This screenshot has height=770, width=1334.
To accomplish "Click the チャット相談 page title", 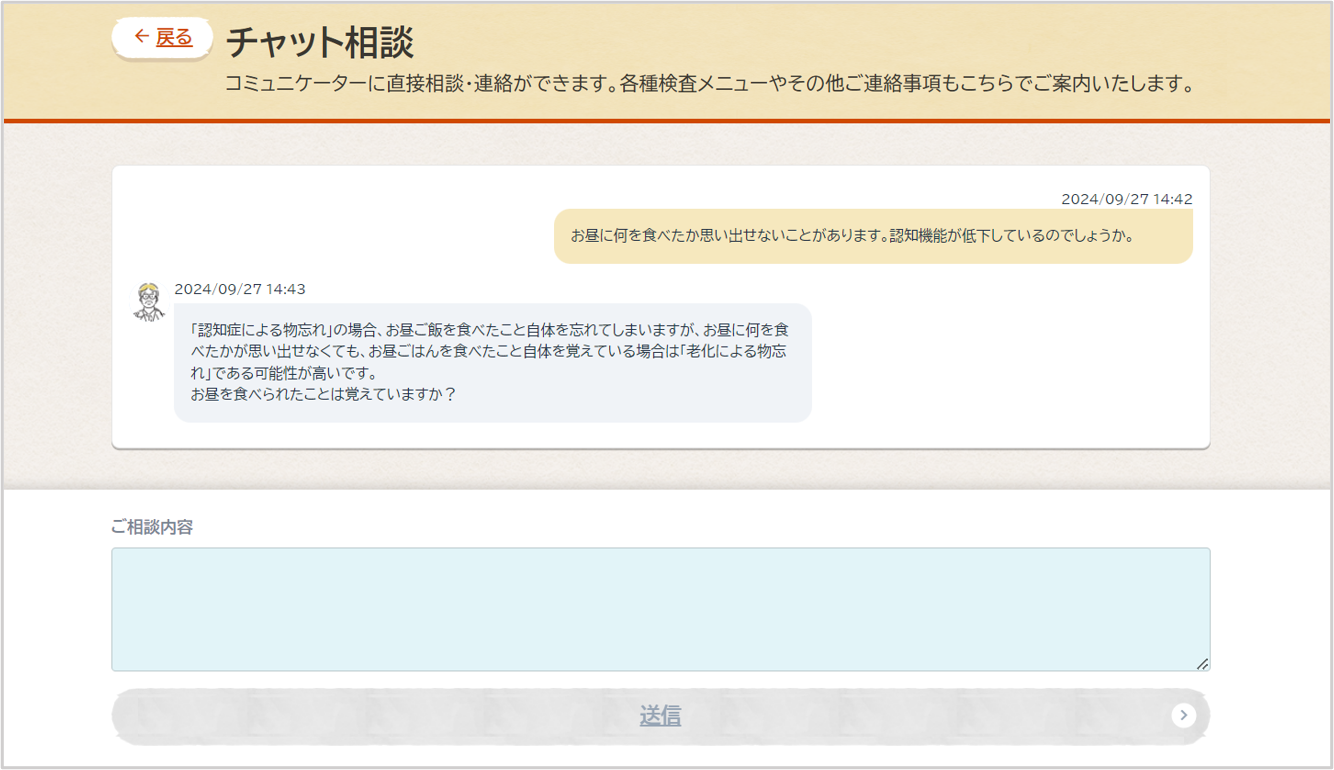I will 320,43.
